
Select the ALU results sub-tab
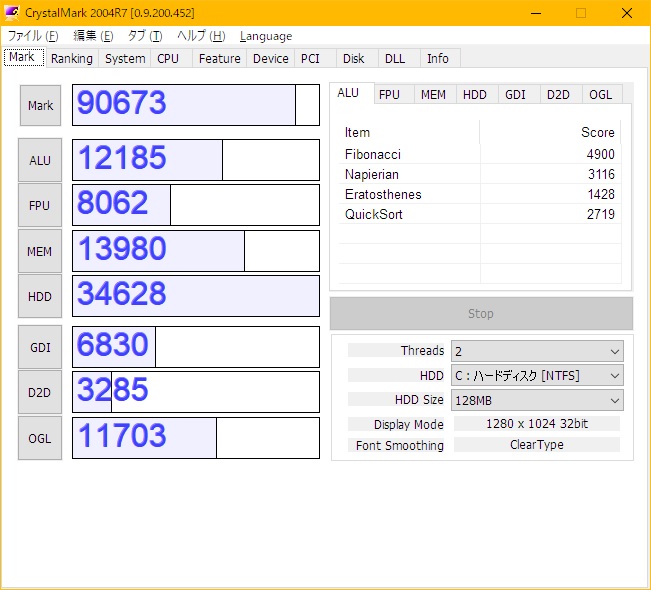(352, 93)
